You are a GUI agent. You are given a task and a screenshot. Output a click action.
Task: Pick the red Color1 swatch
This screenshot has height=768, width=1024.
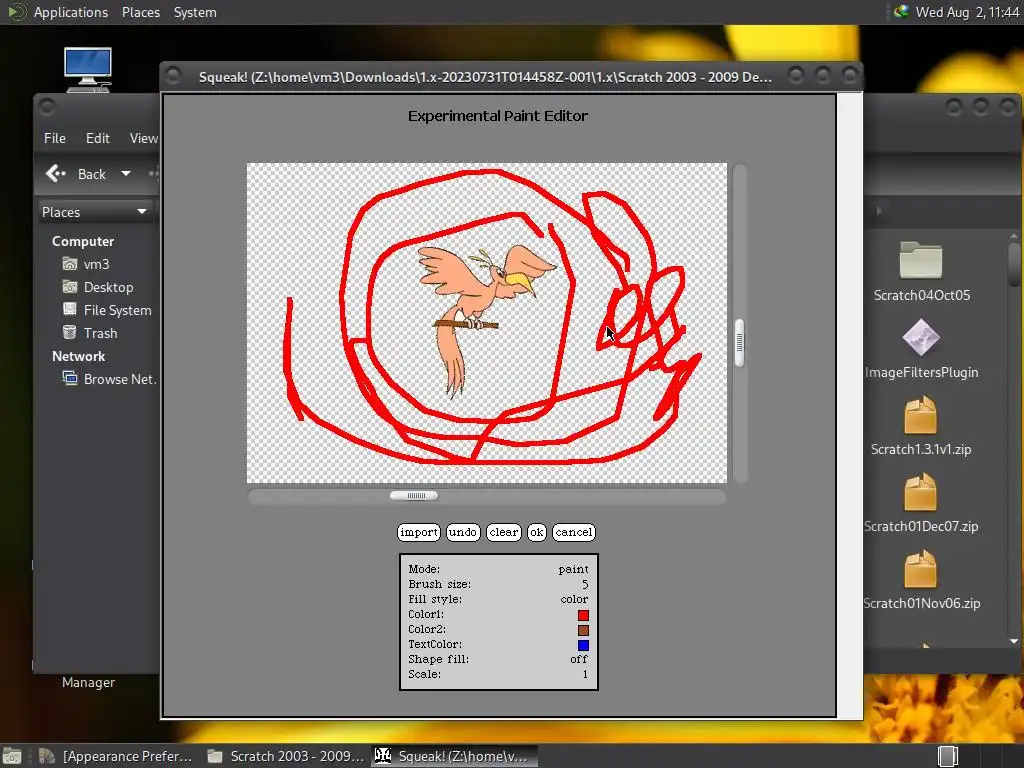coord(583,615)
